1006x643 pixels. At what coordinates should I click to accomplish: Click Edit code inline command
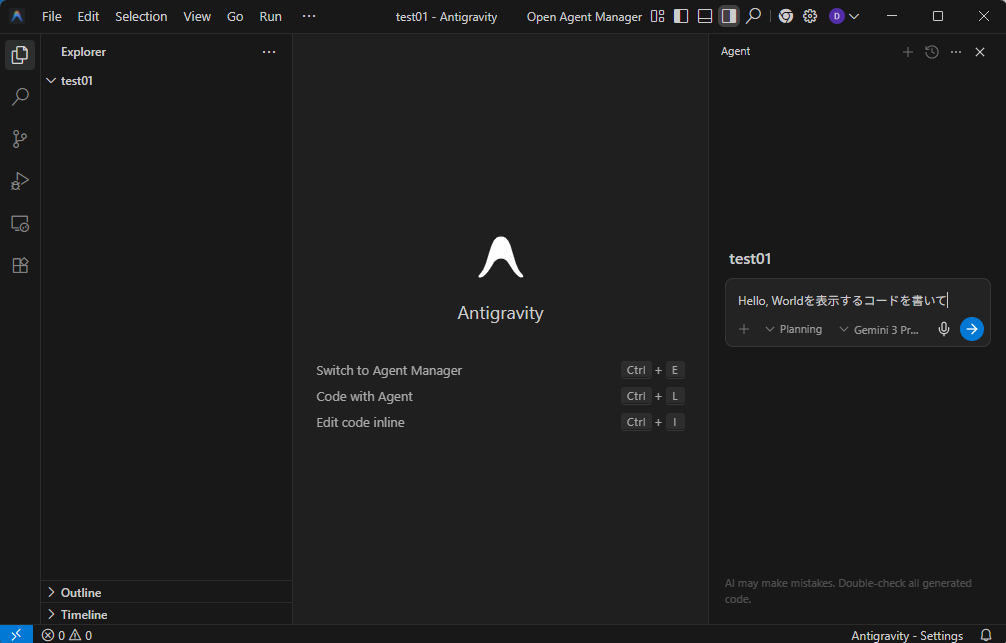(x=361, y=422)
